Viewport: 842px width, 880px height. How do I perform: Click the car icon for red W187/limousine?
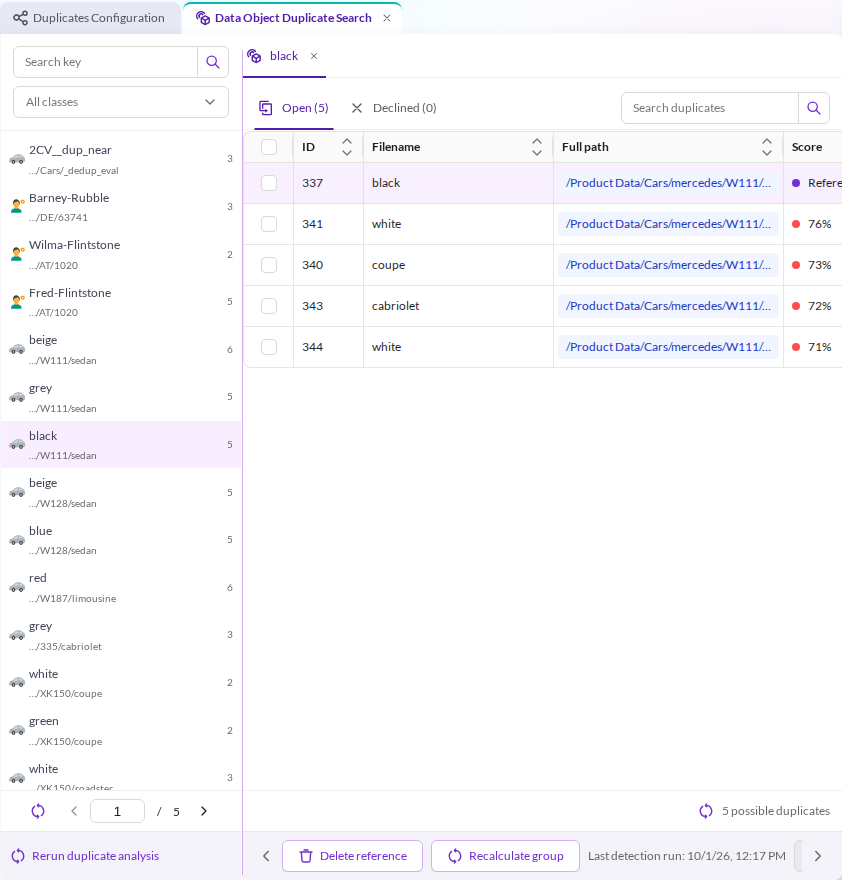(17, 587)
